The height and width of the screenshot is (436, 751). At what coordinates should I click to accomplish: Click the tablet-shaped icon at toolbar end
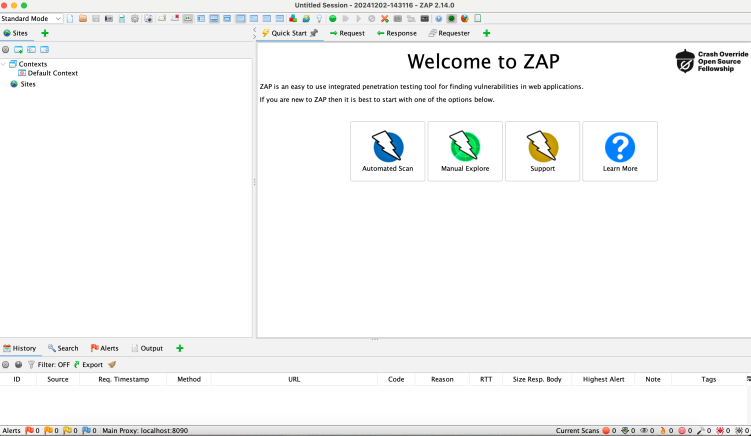tap(478, 19)
